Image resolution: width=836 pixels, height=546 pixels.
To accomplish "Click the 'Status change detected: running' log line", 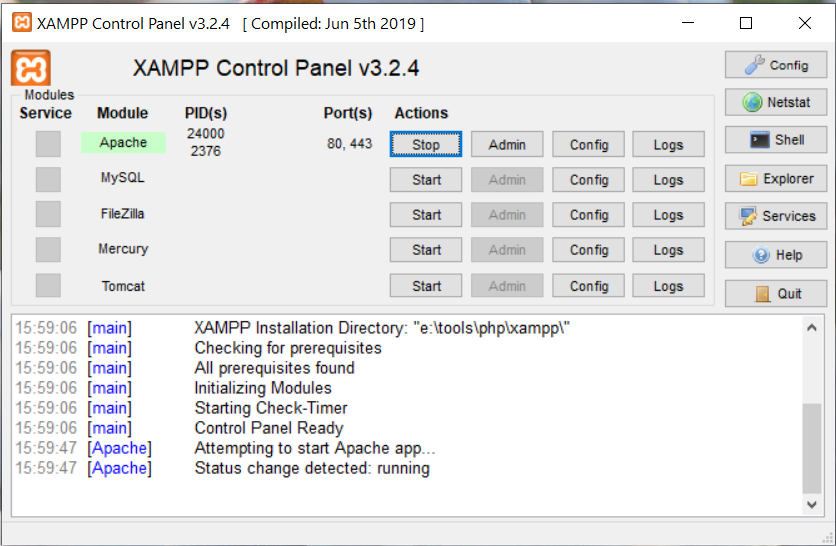I will pos(312,468).
